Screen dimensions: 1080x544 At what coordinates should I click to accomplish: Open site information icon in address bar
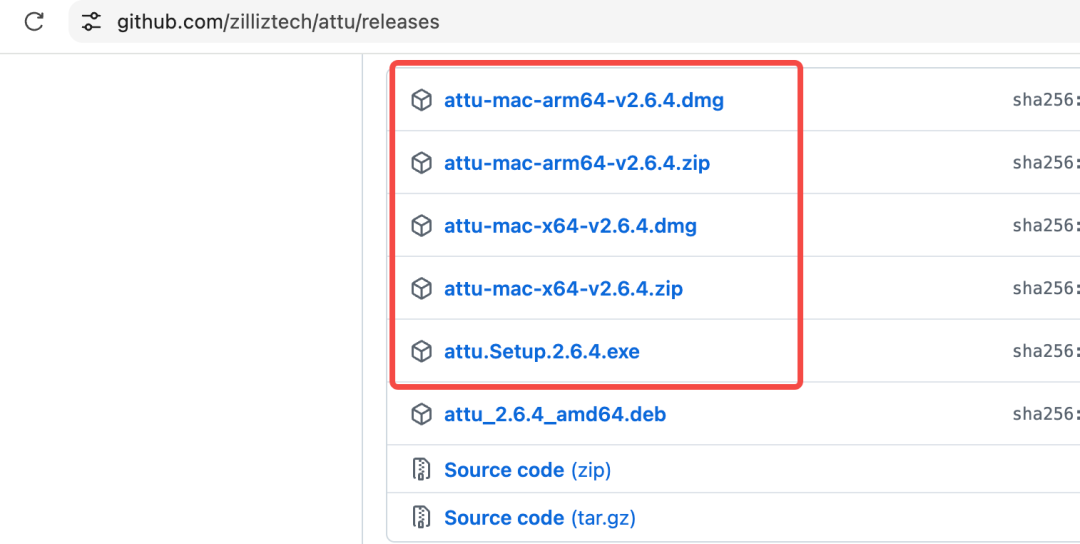91,22
